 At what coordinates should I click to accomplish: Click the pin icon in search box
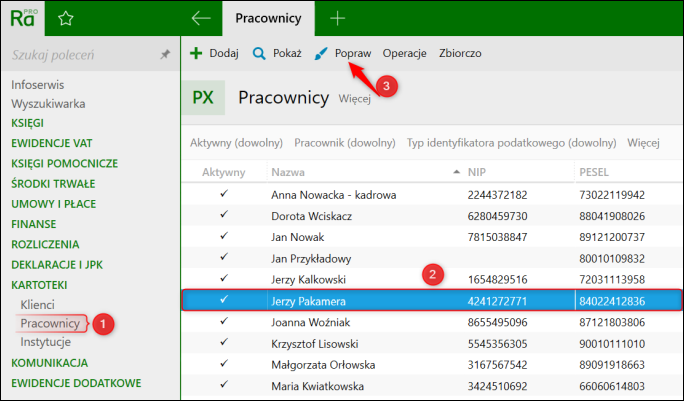tap(165, 54)
